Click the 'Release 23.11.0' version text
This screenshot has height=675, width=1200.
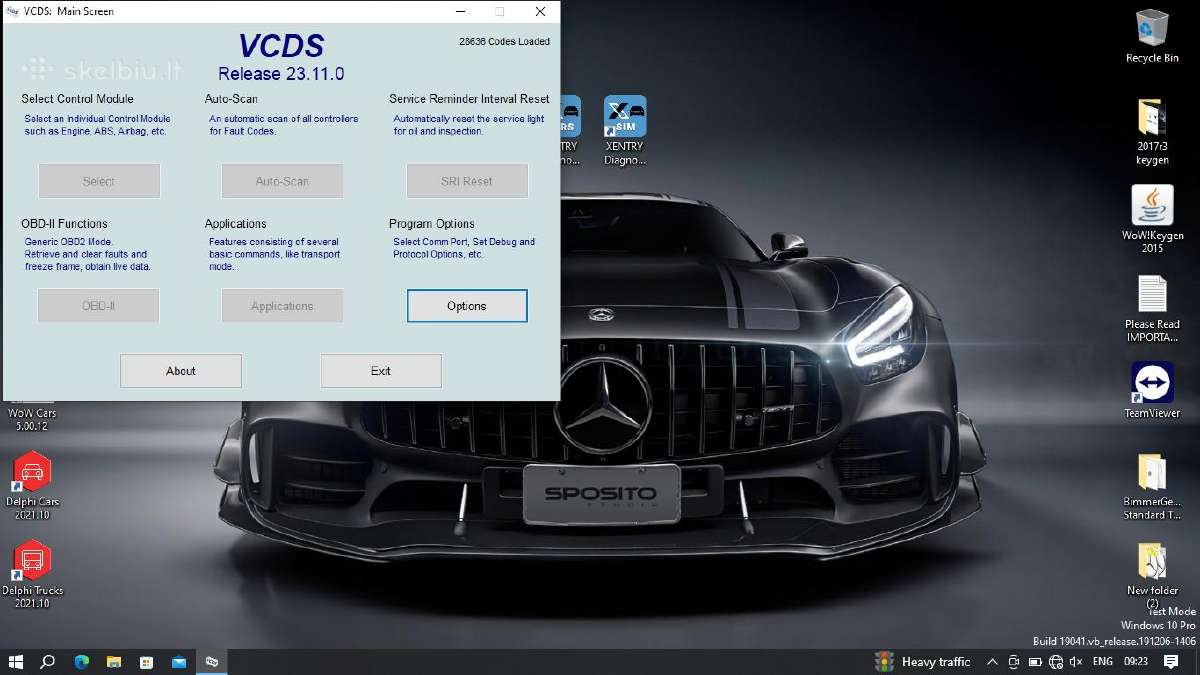pos(281,74)
